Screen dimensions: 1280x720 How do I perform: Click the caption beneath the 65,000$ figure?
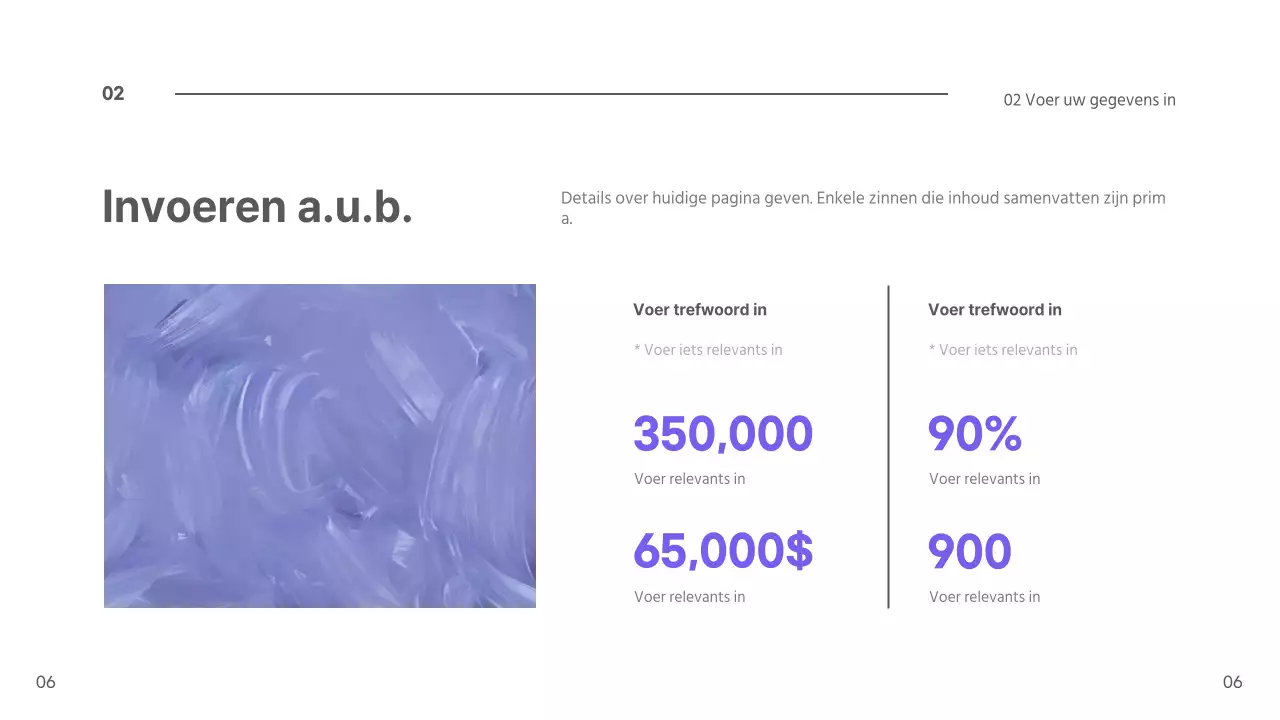click(689, 597)
